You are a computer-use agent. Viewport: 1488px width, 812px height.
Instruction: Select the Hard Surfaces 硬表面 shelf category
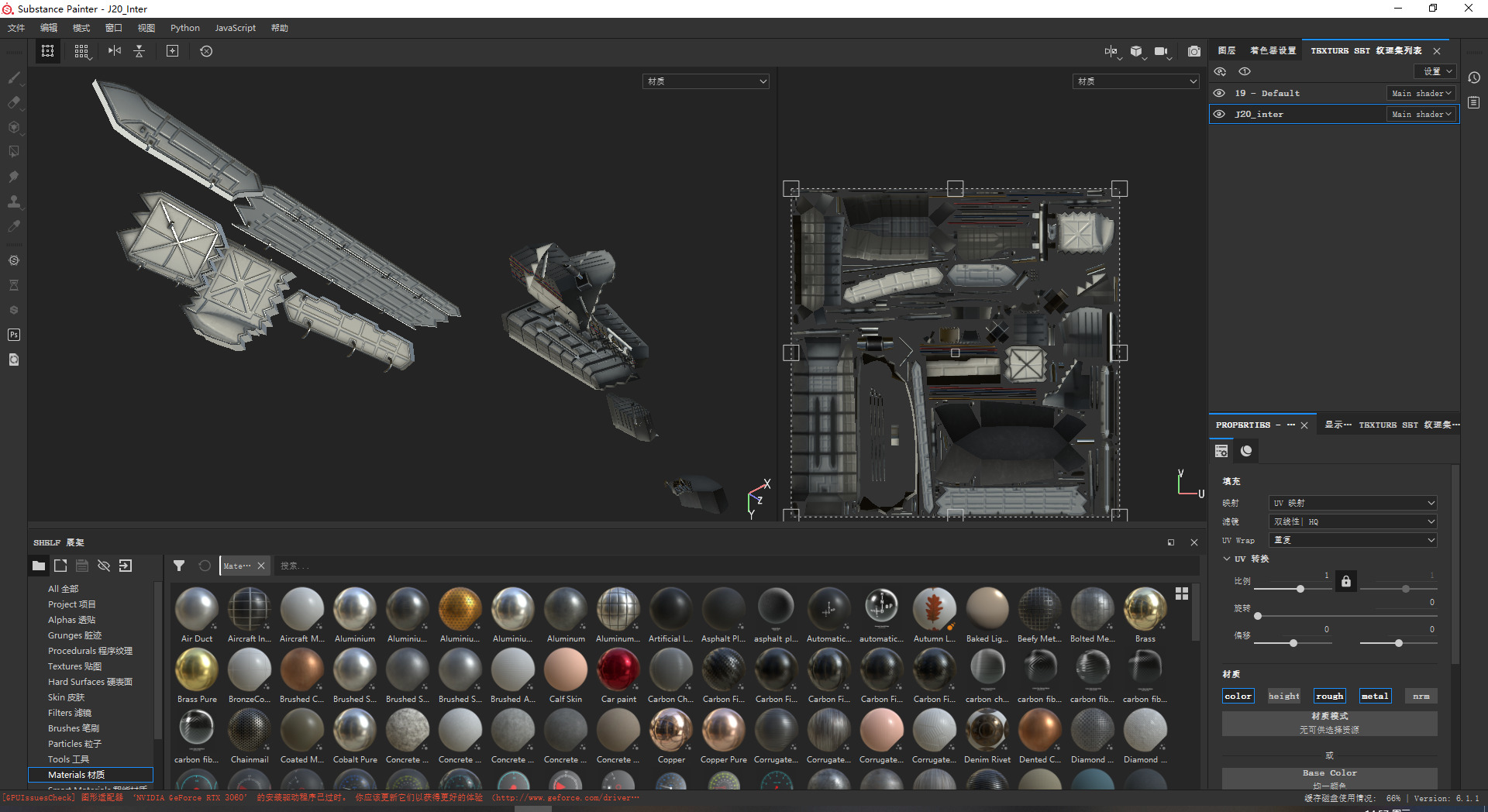click(x=90, y=682)
